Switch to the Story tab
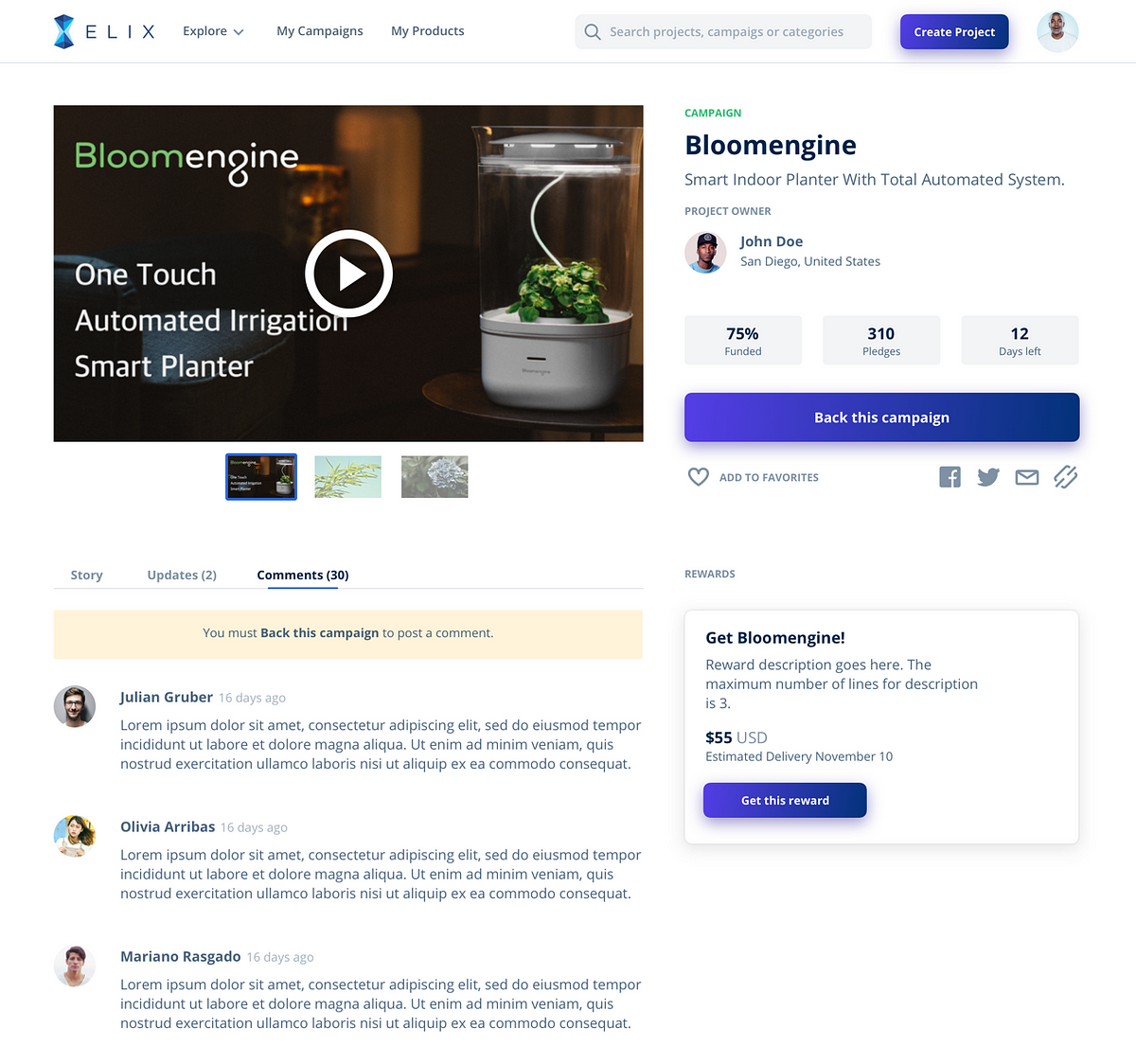 tap(86, 576)
